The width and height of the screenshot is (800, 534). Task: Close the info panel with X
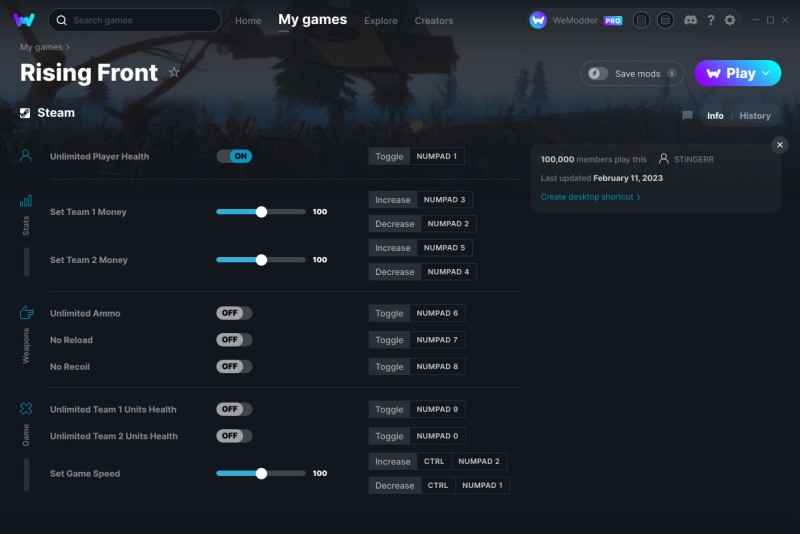click(780, 145)
